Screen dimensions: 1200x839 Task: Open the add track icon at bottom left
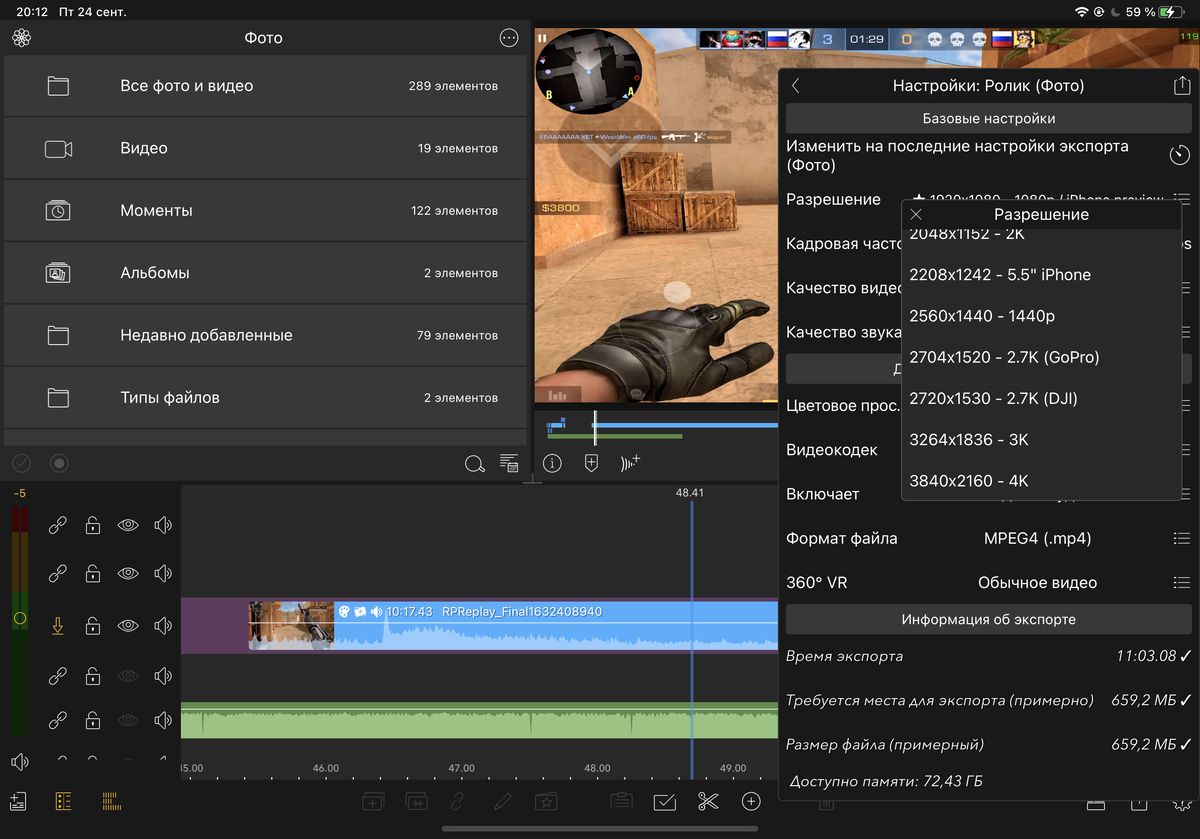coord(18,802)
